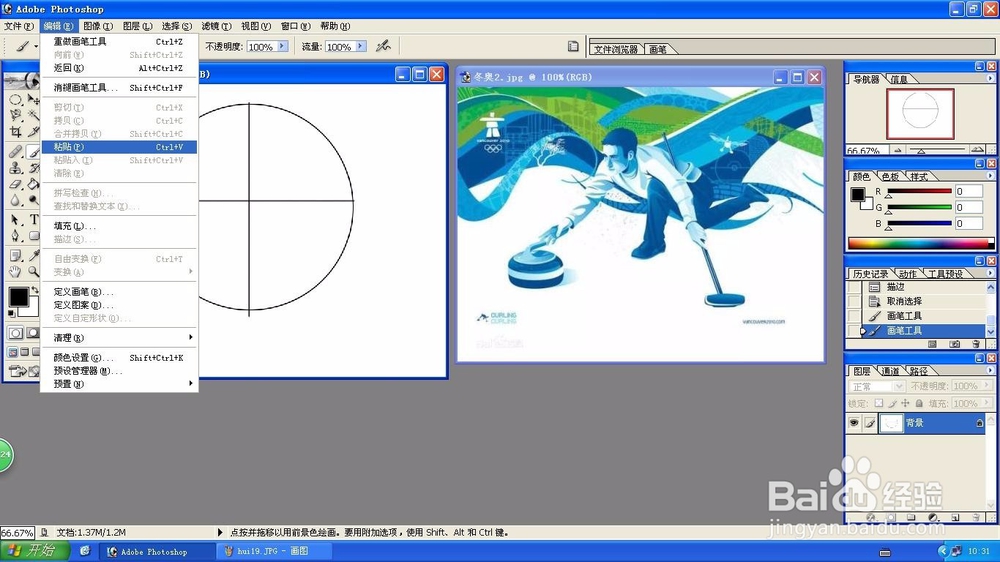Switch to standard mode button in toolbox
The image size is (1000, 562).
(15, 333)
